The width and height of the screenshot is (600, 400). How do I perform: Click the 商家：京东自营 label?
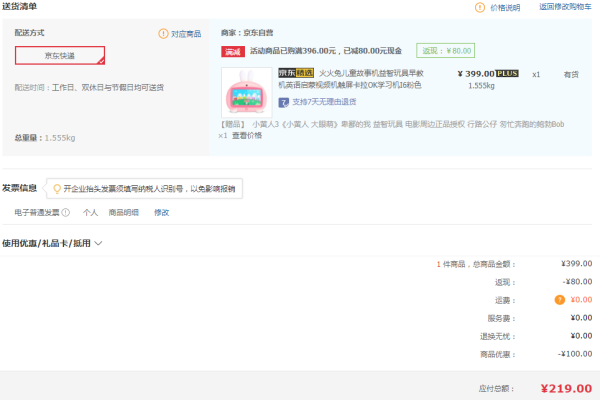247,33
